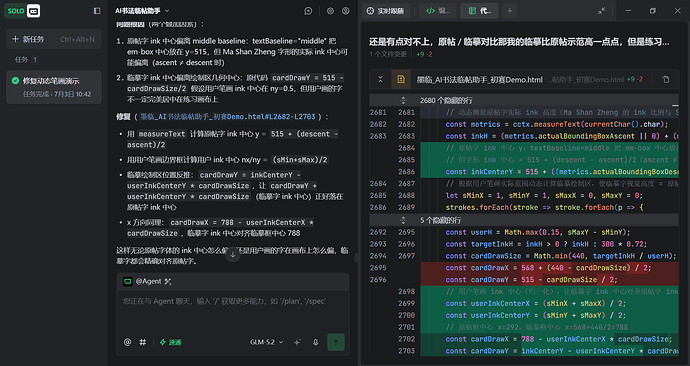Viewport: 690px width, 366px height.
Task: Collapse the Demo.html file diff
Action: click(380, 80)
